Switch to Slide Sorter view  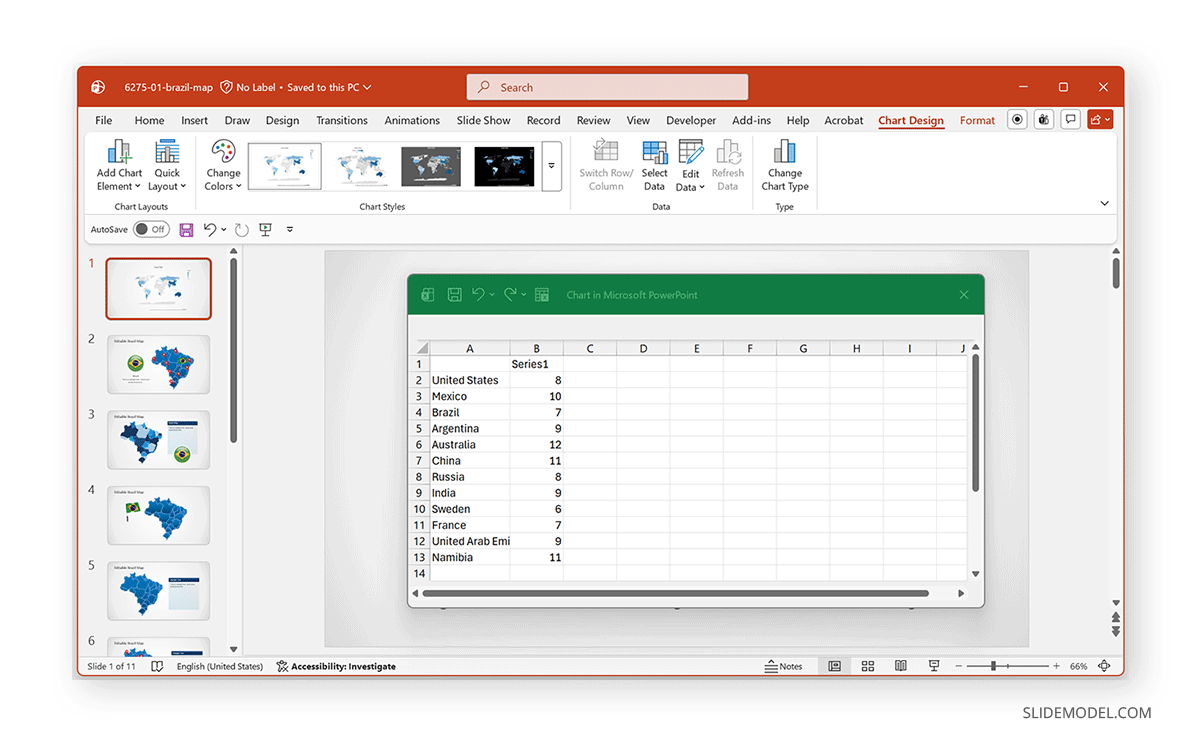868,666
